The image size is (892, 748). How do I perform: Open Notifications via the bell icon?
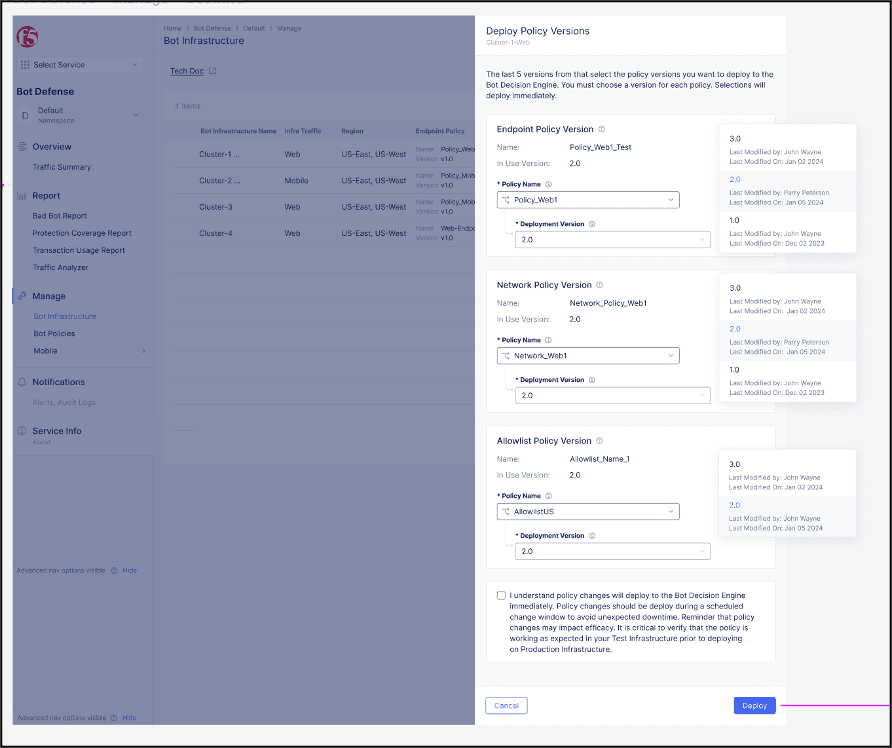[x=22, y=381]
